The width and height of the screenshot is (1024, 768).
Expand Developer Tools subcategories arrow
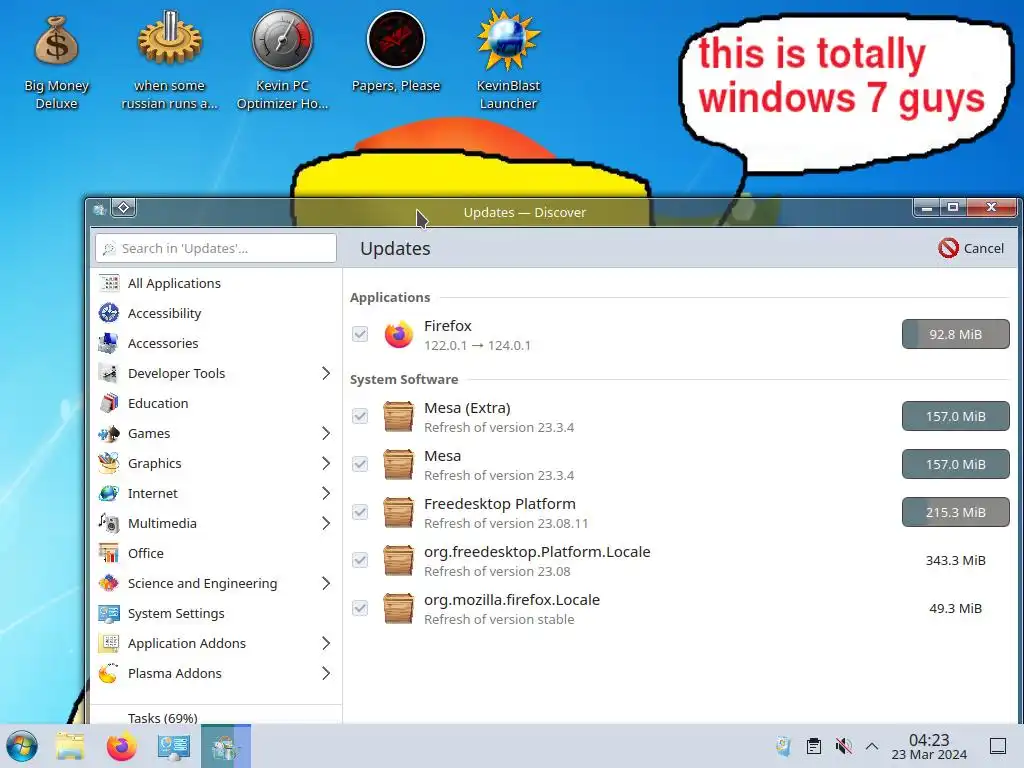[x=326, y=374]
